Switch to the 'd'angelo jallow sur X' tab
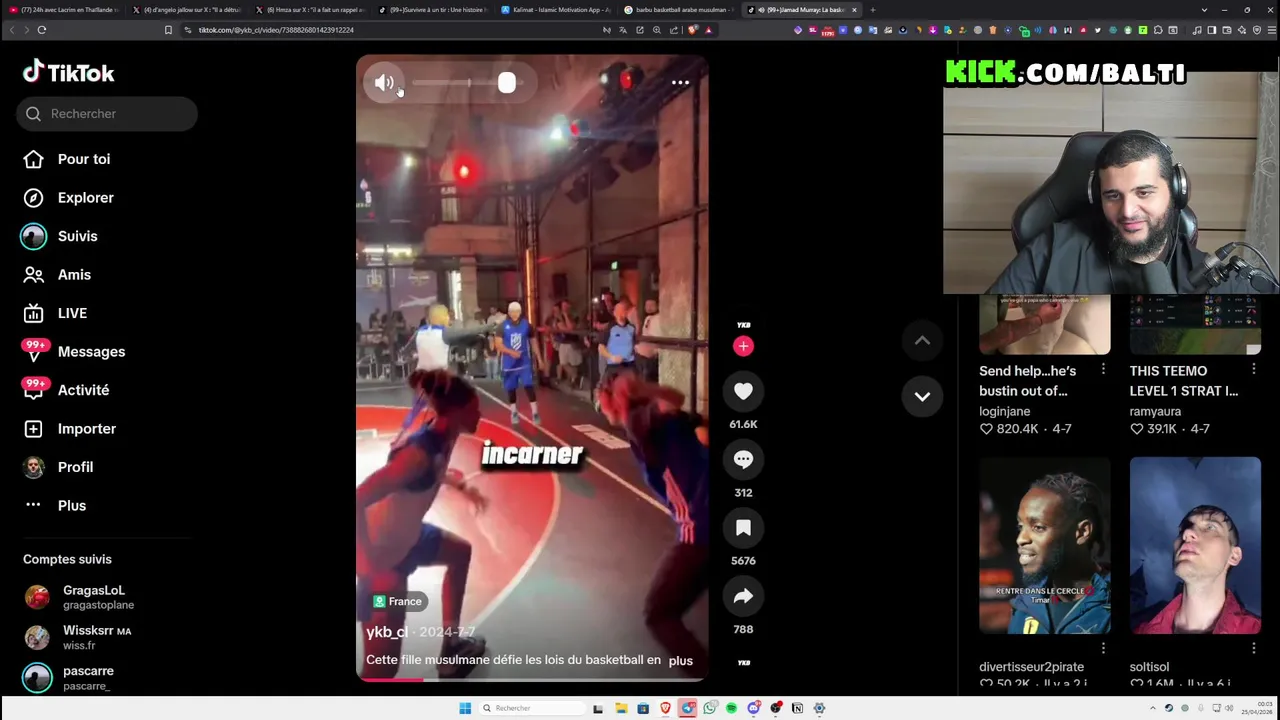1280x720 pixels. (x=187, y=10)
